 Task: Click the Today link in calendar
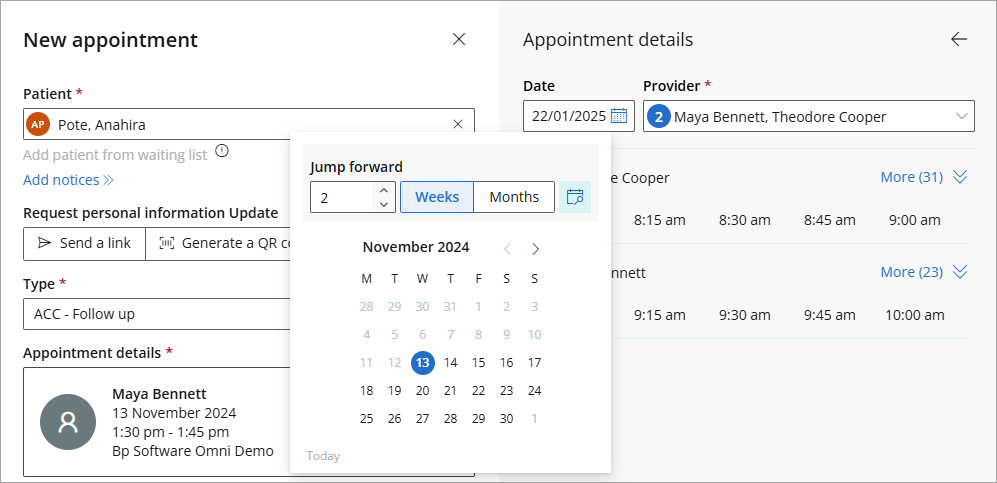[323, 456]
